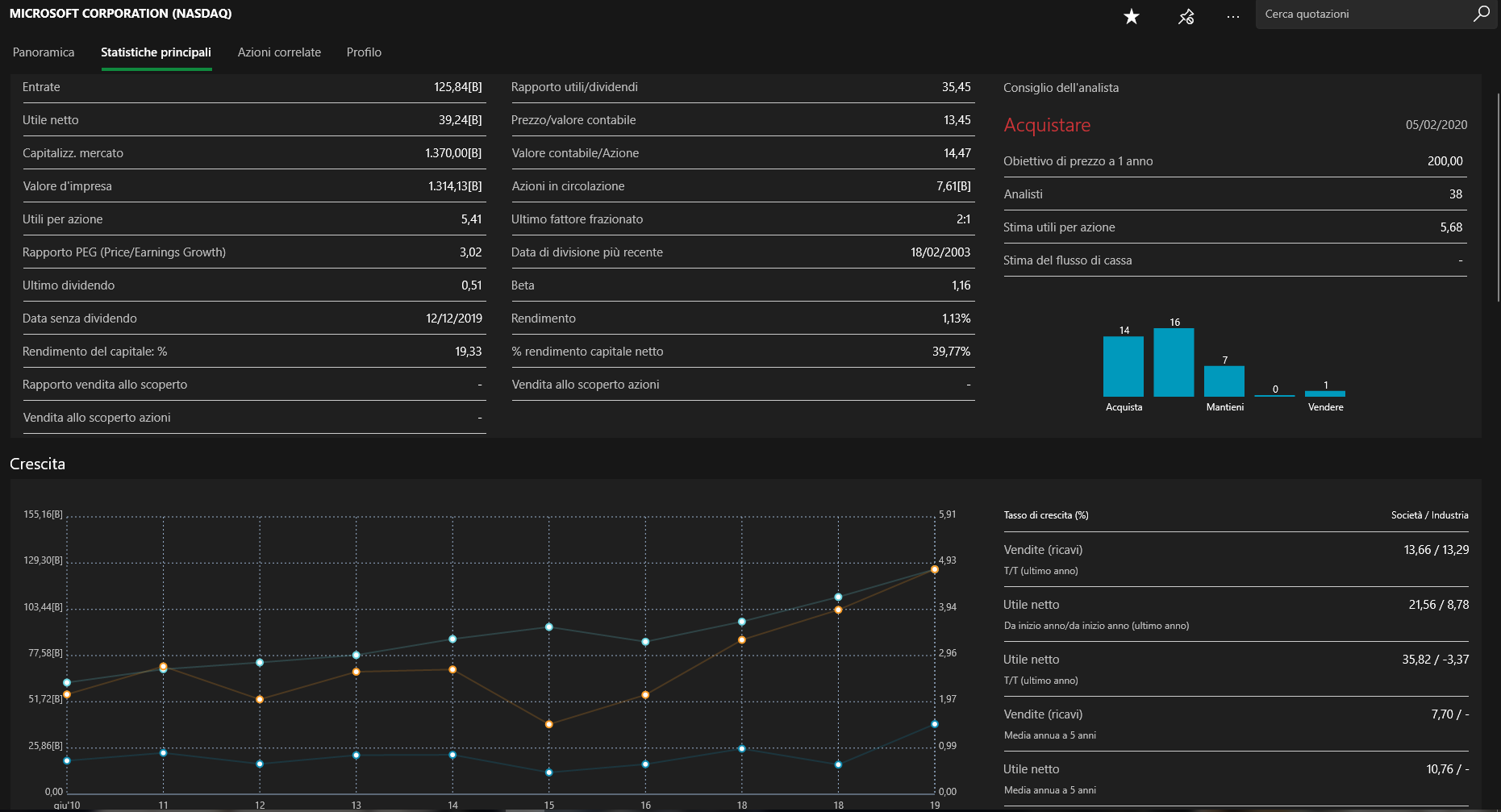Viewport: 1501px width, 812px height.
Task: Select the Statistiche principali tab
Action: pos(156,52)
